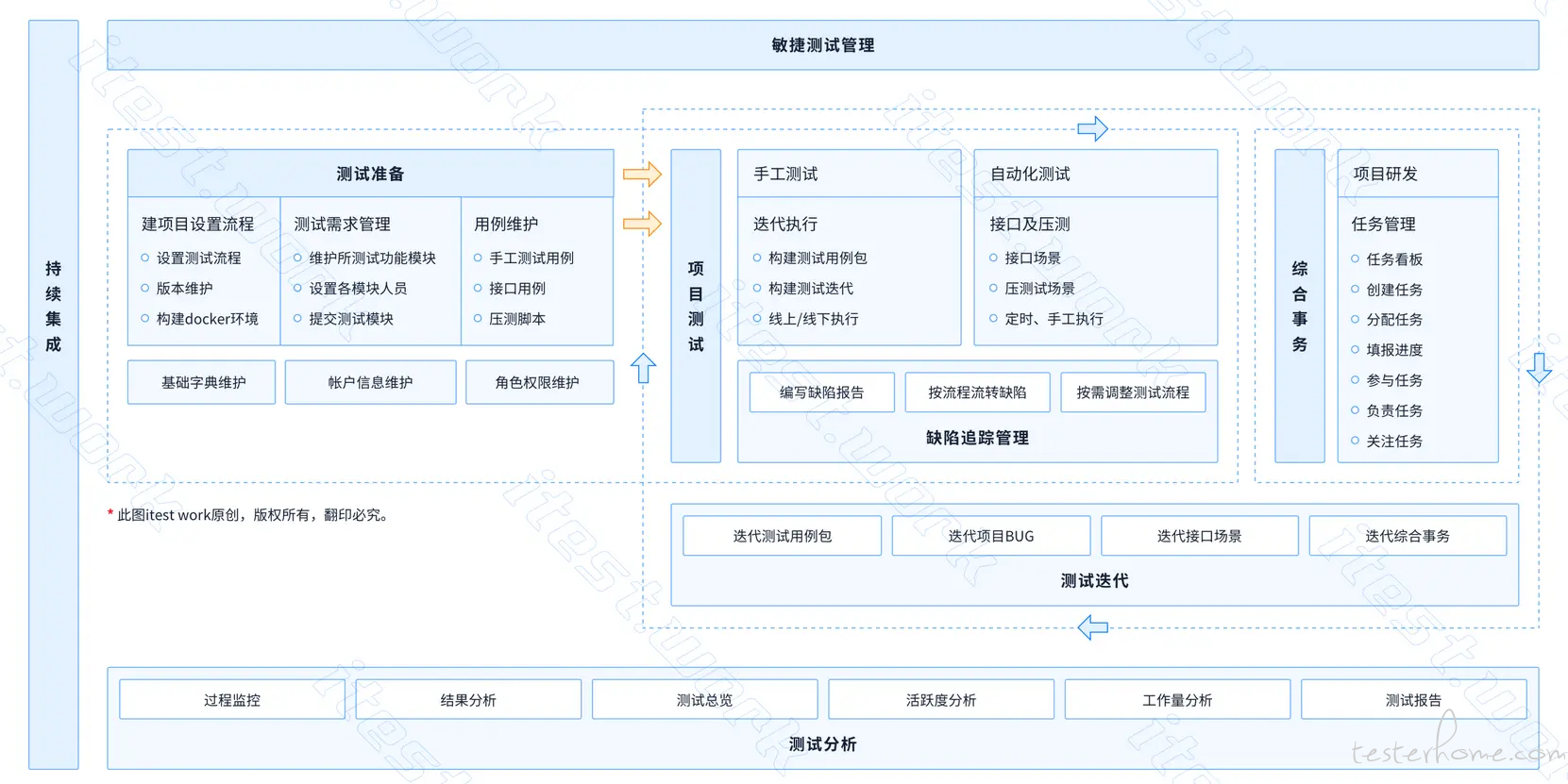
Task: Click the 测试迭代 label
Action: coord(1095,581)
